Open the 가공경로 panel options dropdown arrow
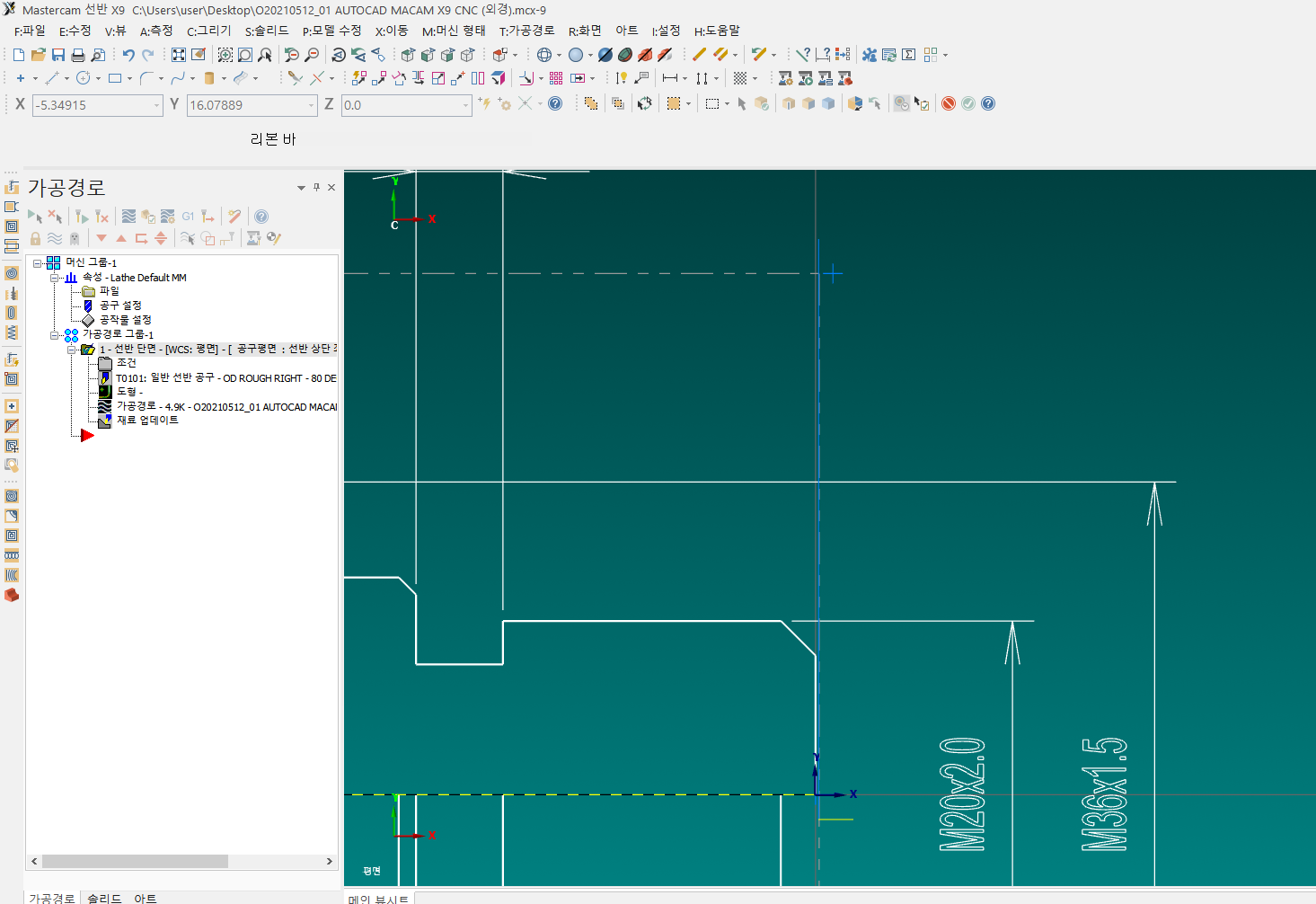Viewport: 1316px width, 904px height. [301, 188]
